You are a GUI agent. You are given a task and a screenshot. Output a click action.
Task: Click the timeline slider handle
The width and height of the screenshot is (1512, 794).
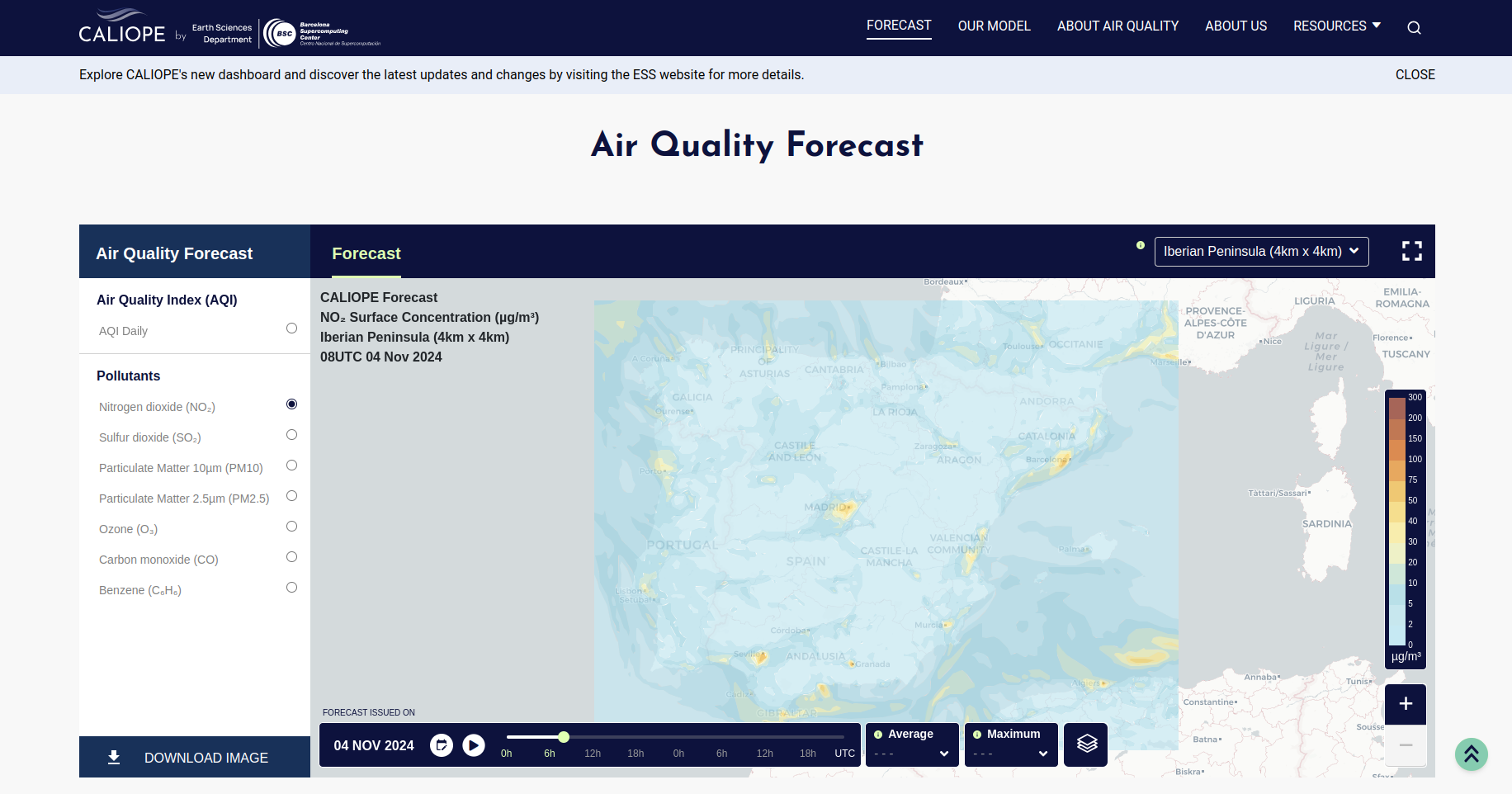point(564,737)
